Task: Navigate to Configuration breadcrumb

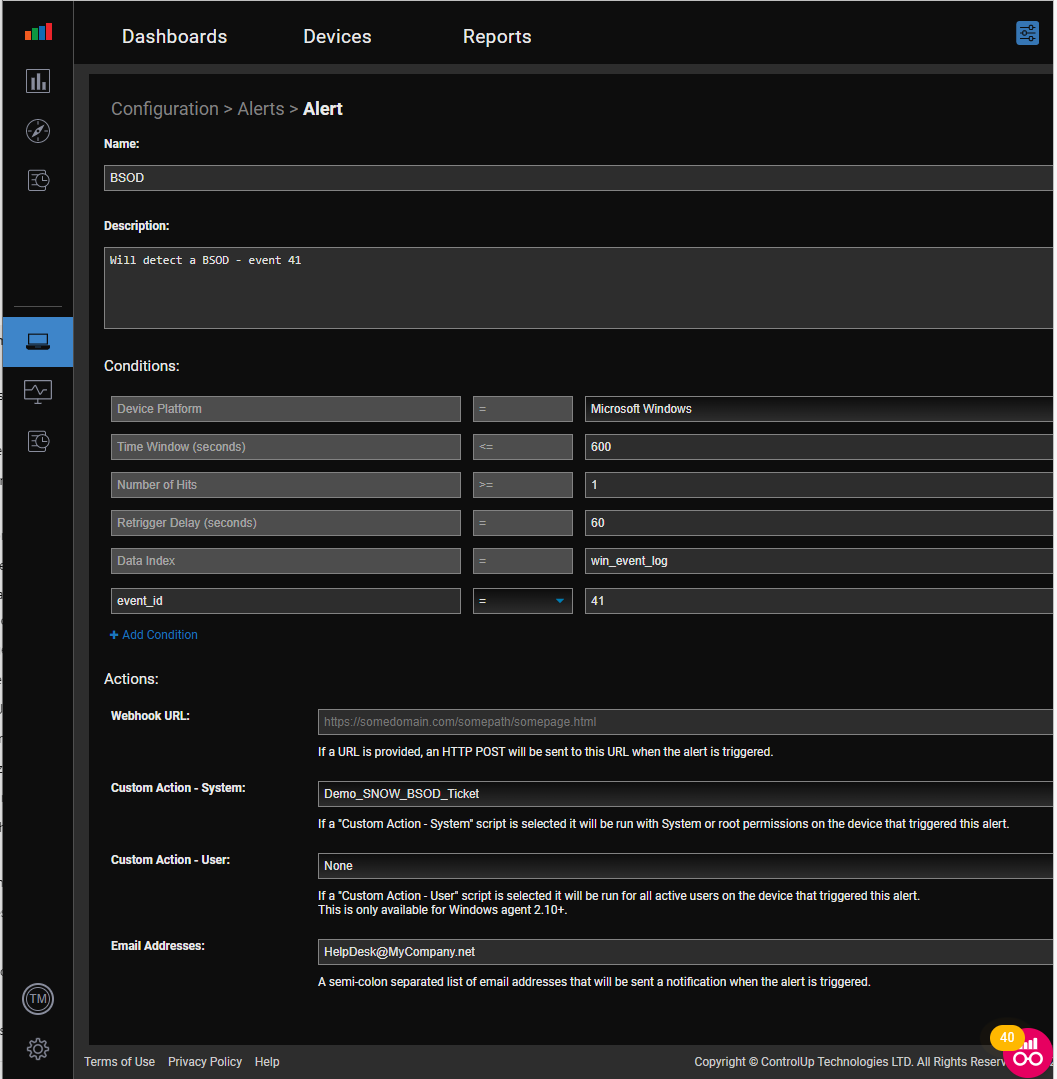Action: [x=164, y=109]
